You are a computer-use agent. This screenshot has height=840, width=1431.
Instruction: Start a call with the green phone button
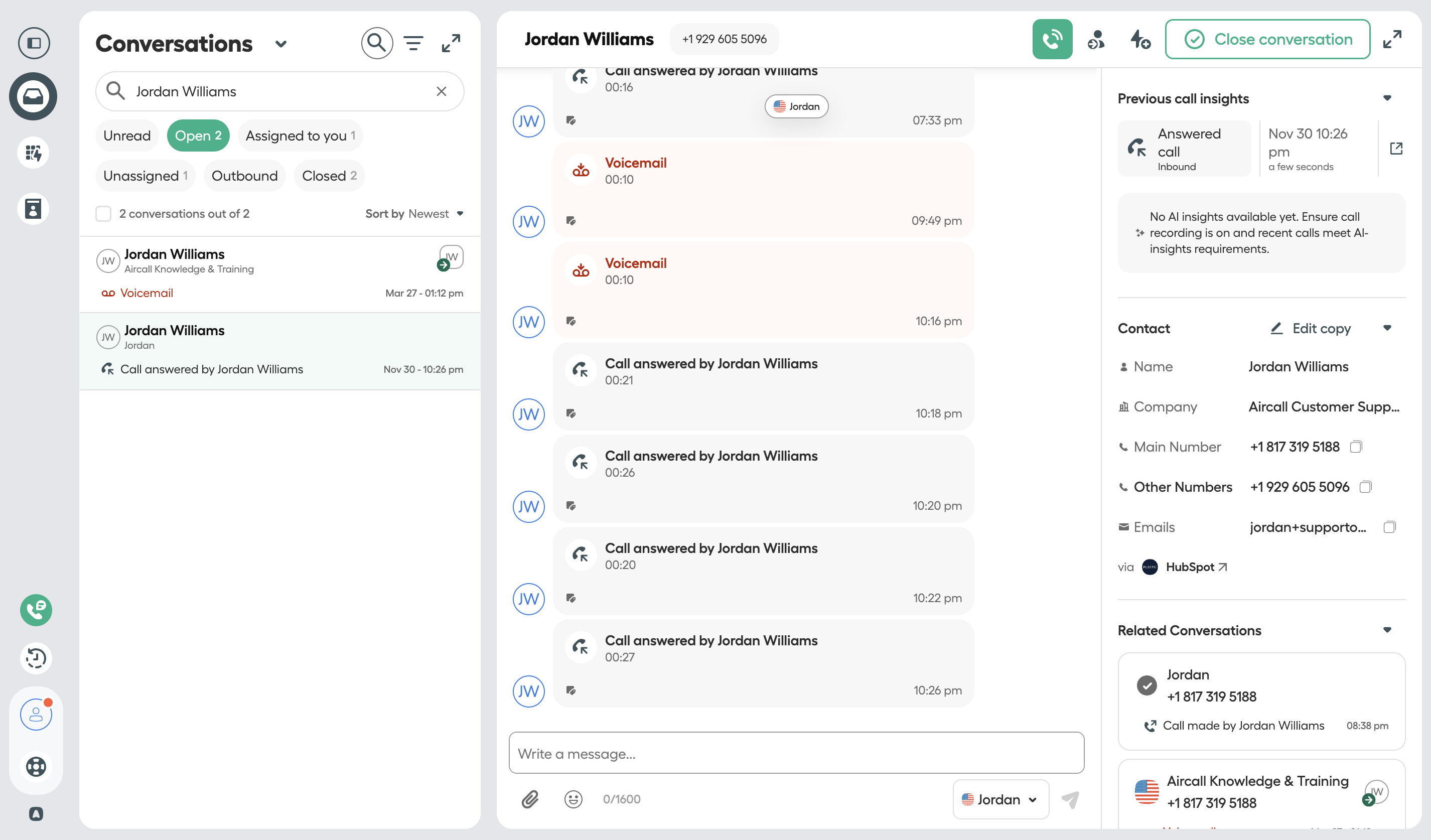coord(1052,39)
